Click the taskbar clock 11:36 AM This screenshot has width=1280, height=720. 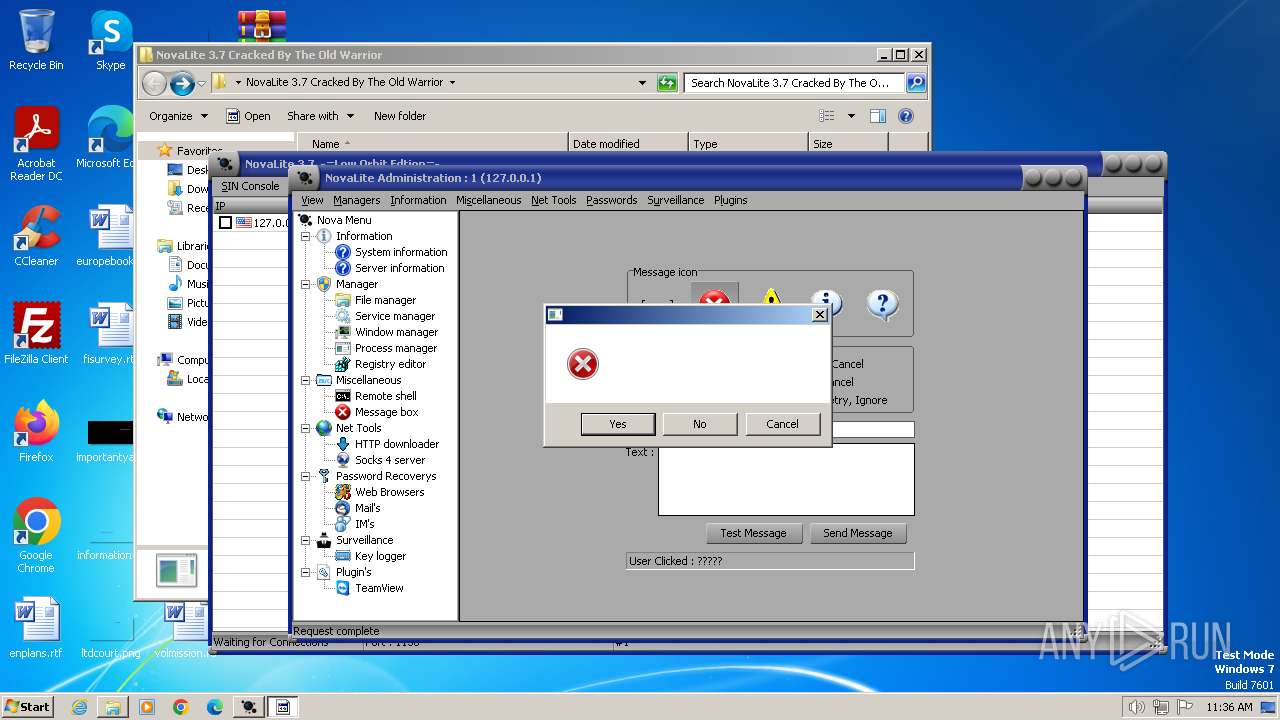point(1229,707)
